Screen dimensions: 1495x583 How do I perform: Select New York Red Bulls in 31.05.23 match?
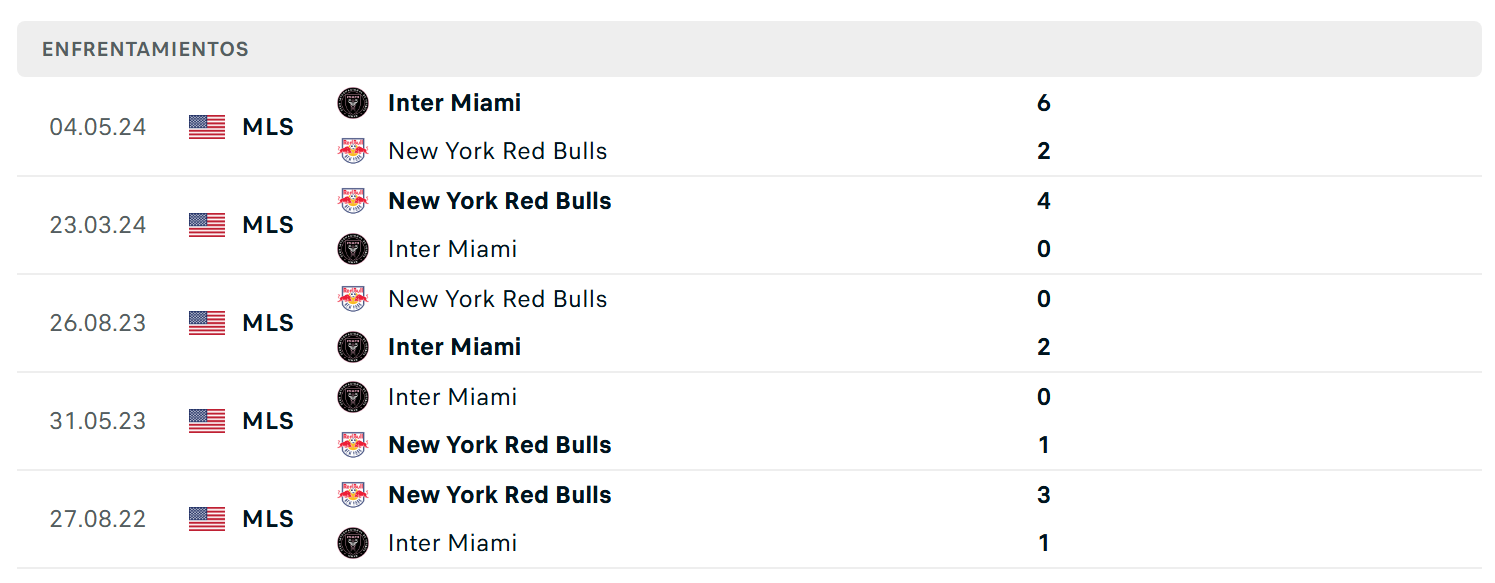500,445
